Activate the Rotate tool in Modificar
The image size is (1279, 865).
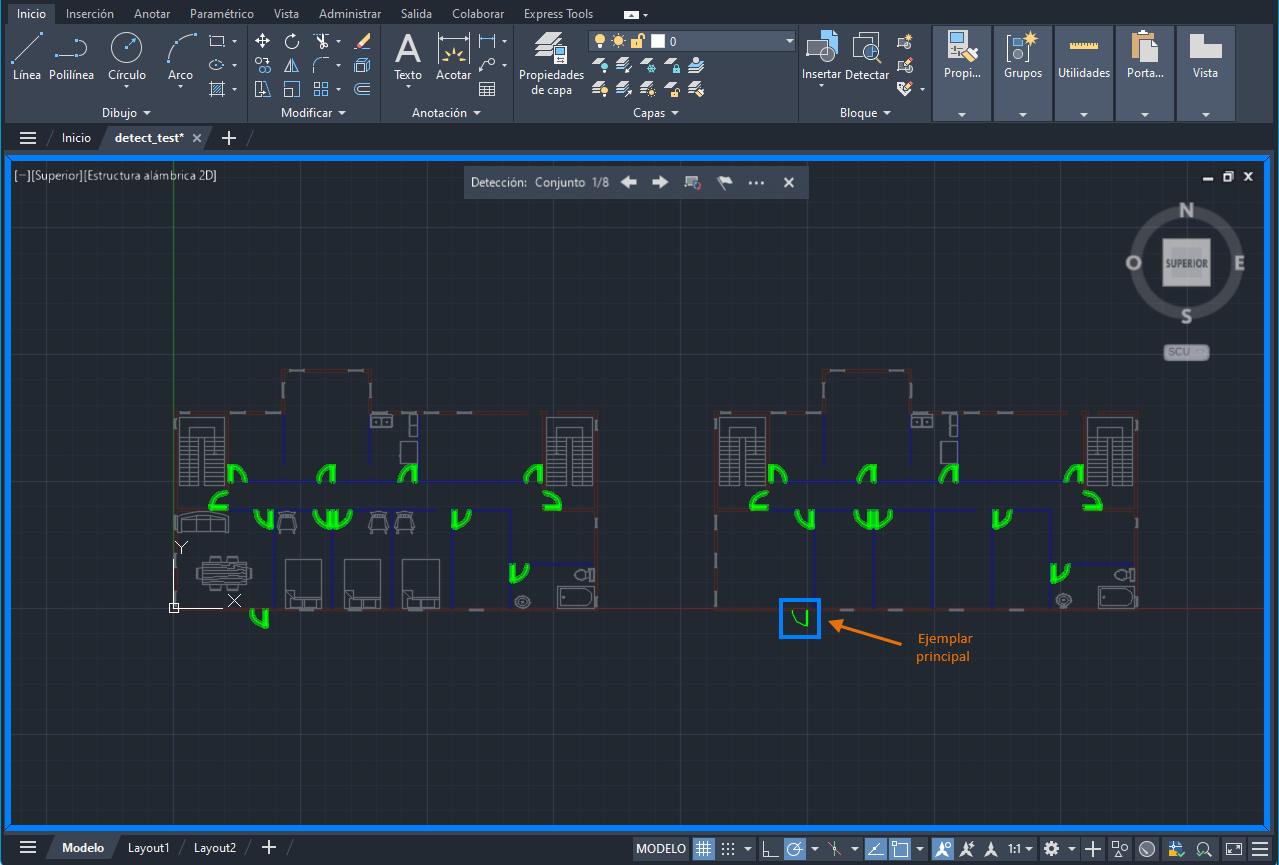pos(292,41)
